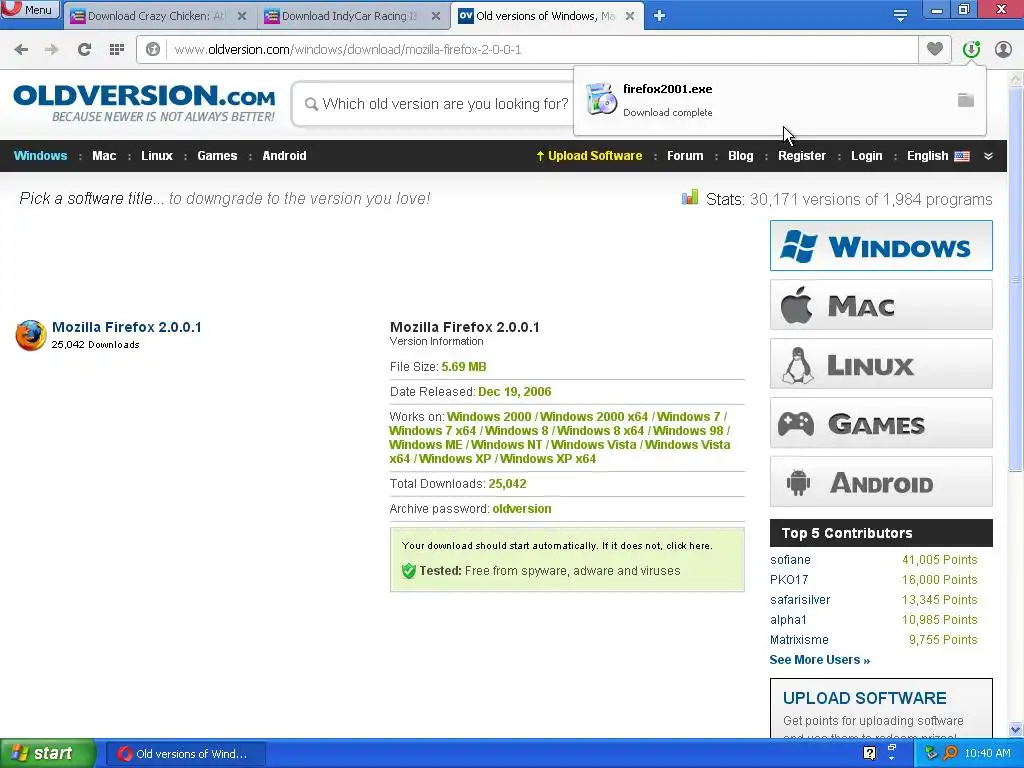The width and height of the screenshot is (1024, 768).
Task: Open the tab menu icon in title bar
Action: [900, 16]
